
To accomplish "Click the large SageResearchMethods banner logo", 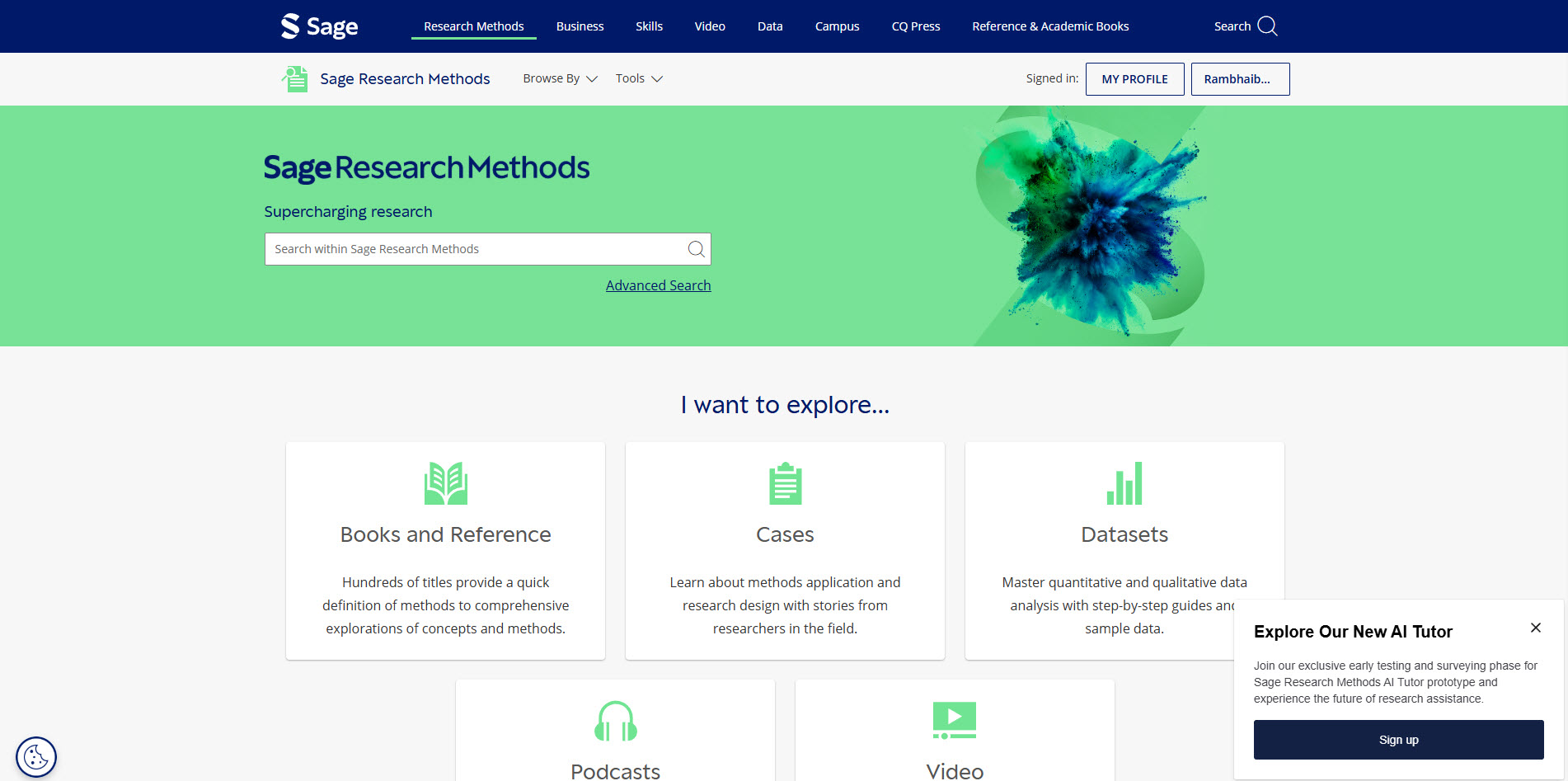I will 427,168.
